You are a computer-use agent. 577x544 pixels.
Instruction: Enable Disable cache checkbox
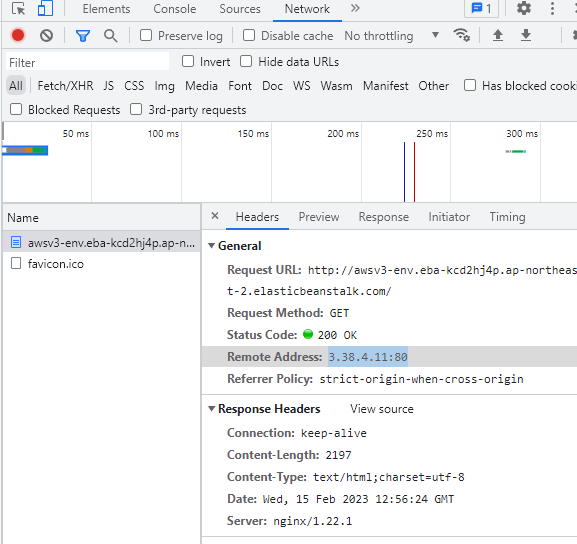click(249, 35)
